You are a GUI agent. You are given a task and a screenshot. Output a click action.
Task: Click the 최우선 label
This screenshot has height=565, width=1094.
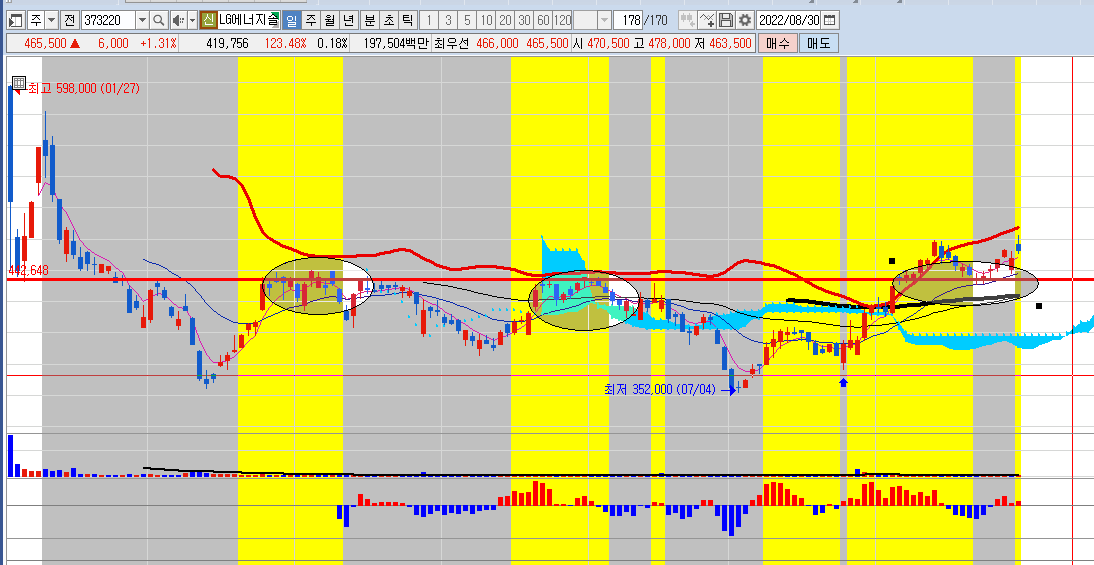(452, 43)
